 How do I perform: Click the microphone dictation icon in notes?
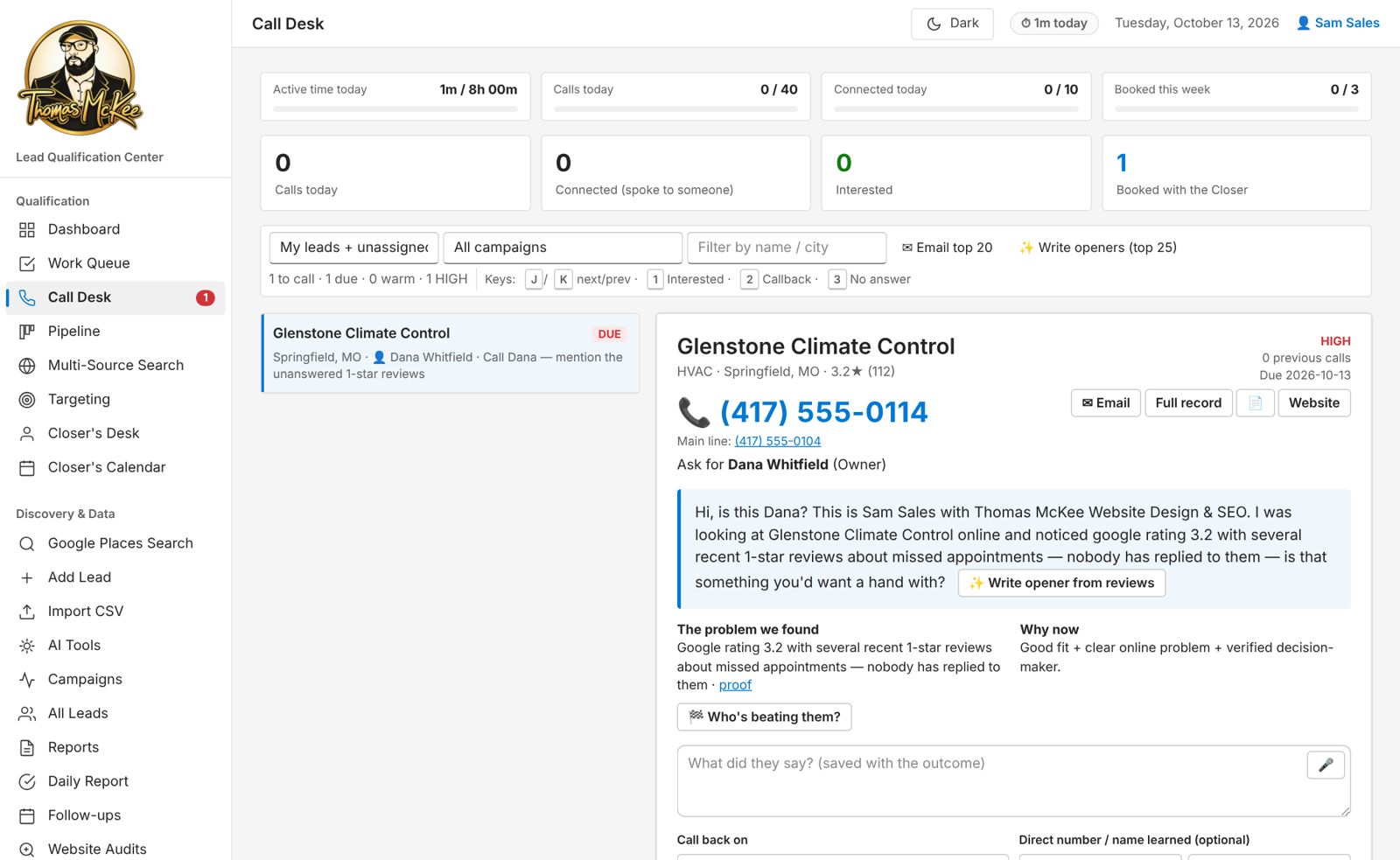point(1326,765)
